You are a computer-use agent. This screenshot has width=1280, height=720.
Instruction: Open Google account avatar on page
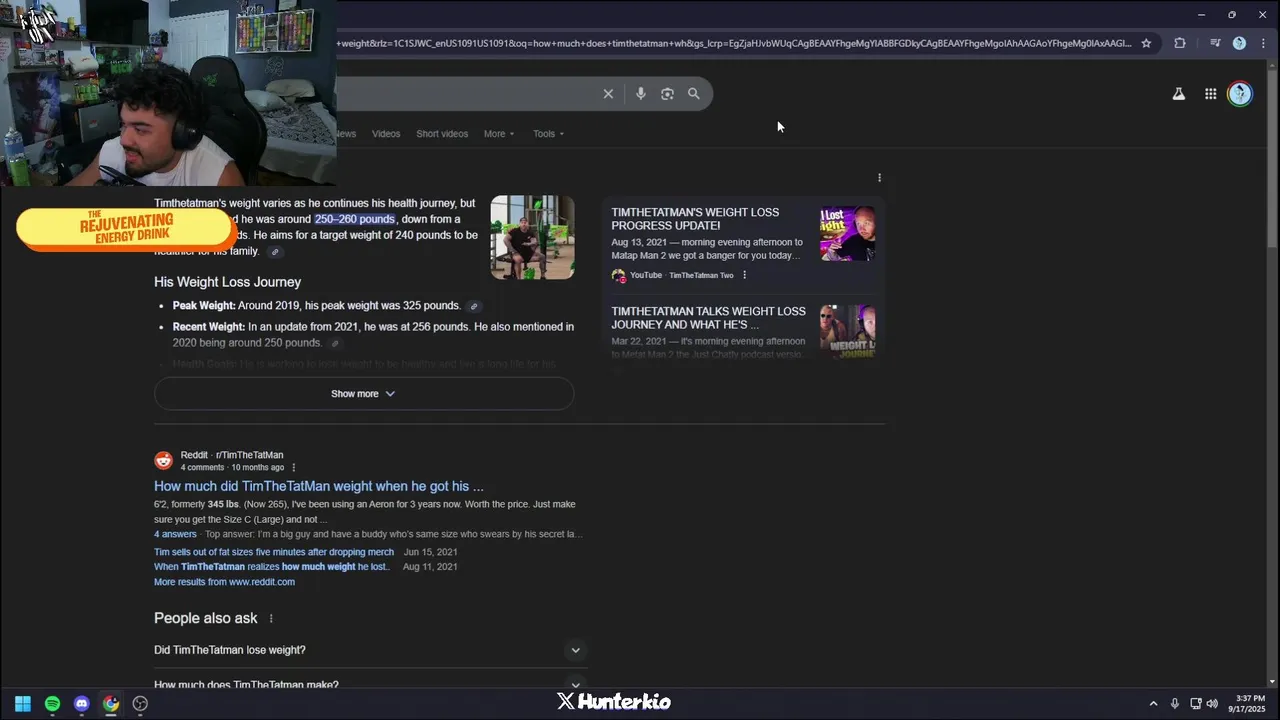point(1240,94)
